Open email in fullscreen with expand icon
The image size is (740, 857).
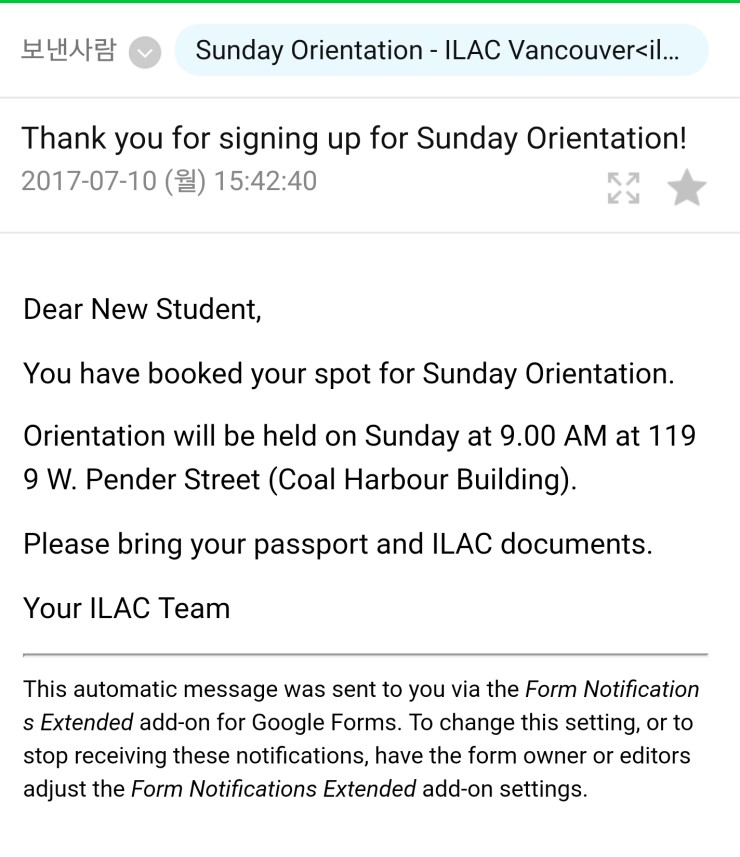(x=623, y=187)
